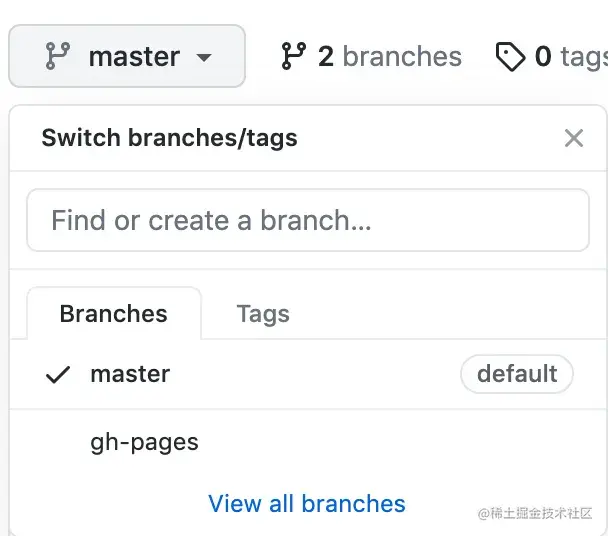
Task: Click the Switch branches/tags header title
Action: coord(169,138)
